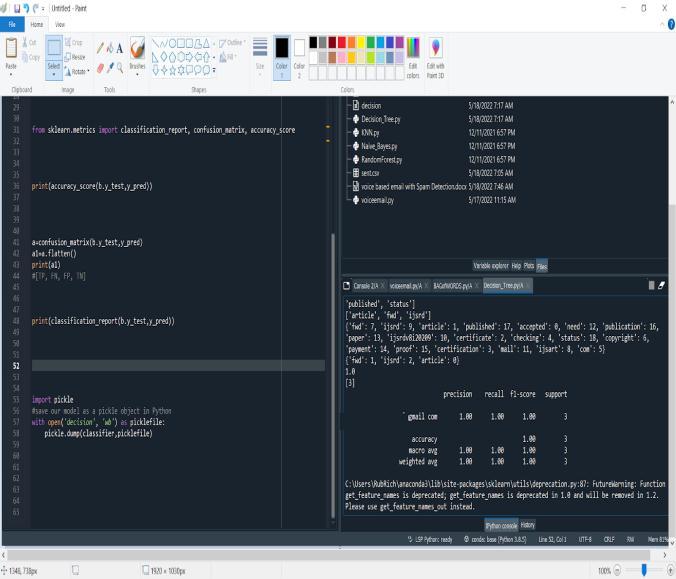Click the Paste clipboard icon
The width and height of the screenshot is (676, 579).
point(11,48)
